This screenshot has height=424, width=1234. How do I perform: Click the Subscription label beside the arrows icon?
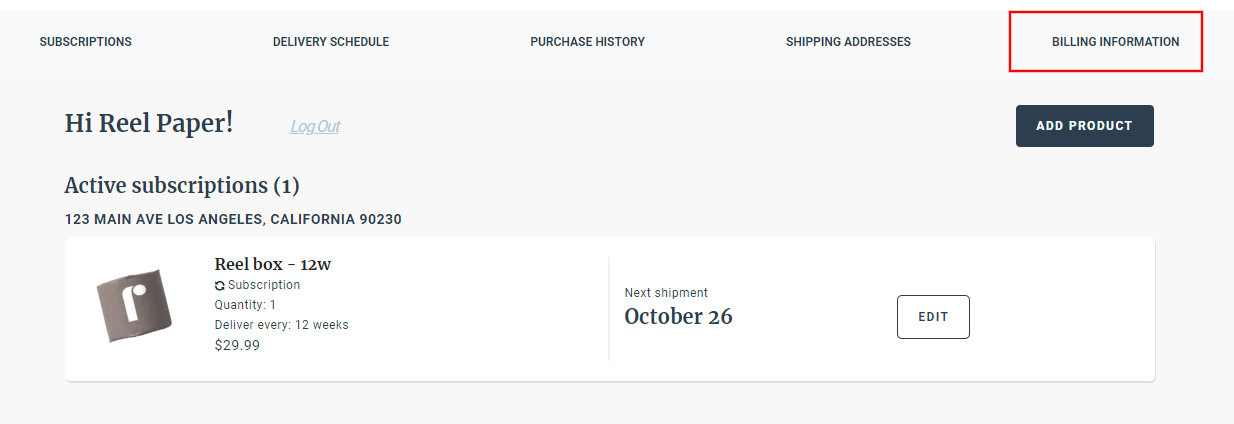[264, 285]
